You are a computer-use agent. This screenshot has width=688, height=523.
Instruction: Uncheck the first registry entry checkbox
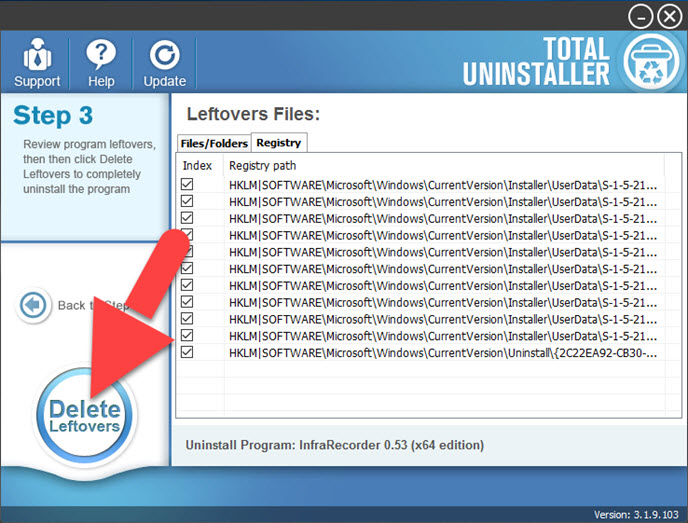[x=187, y=185]
